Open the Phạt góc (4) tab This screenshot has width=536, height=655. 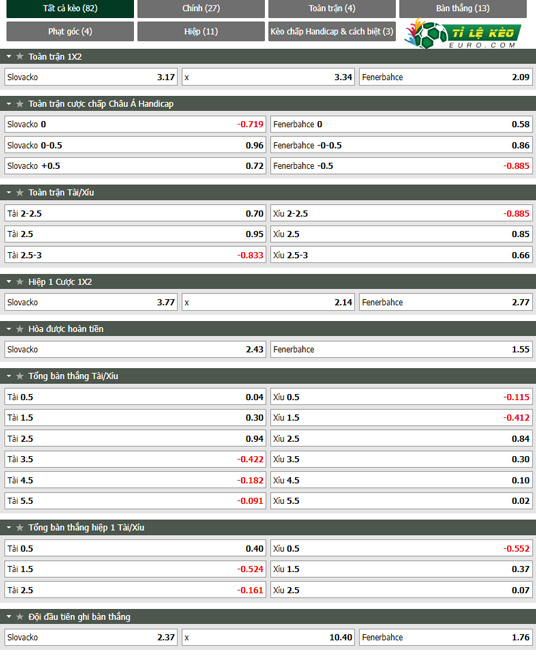pos(70,31)
